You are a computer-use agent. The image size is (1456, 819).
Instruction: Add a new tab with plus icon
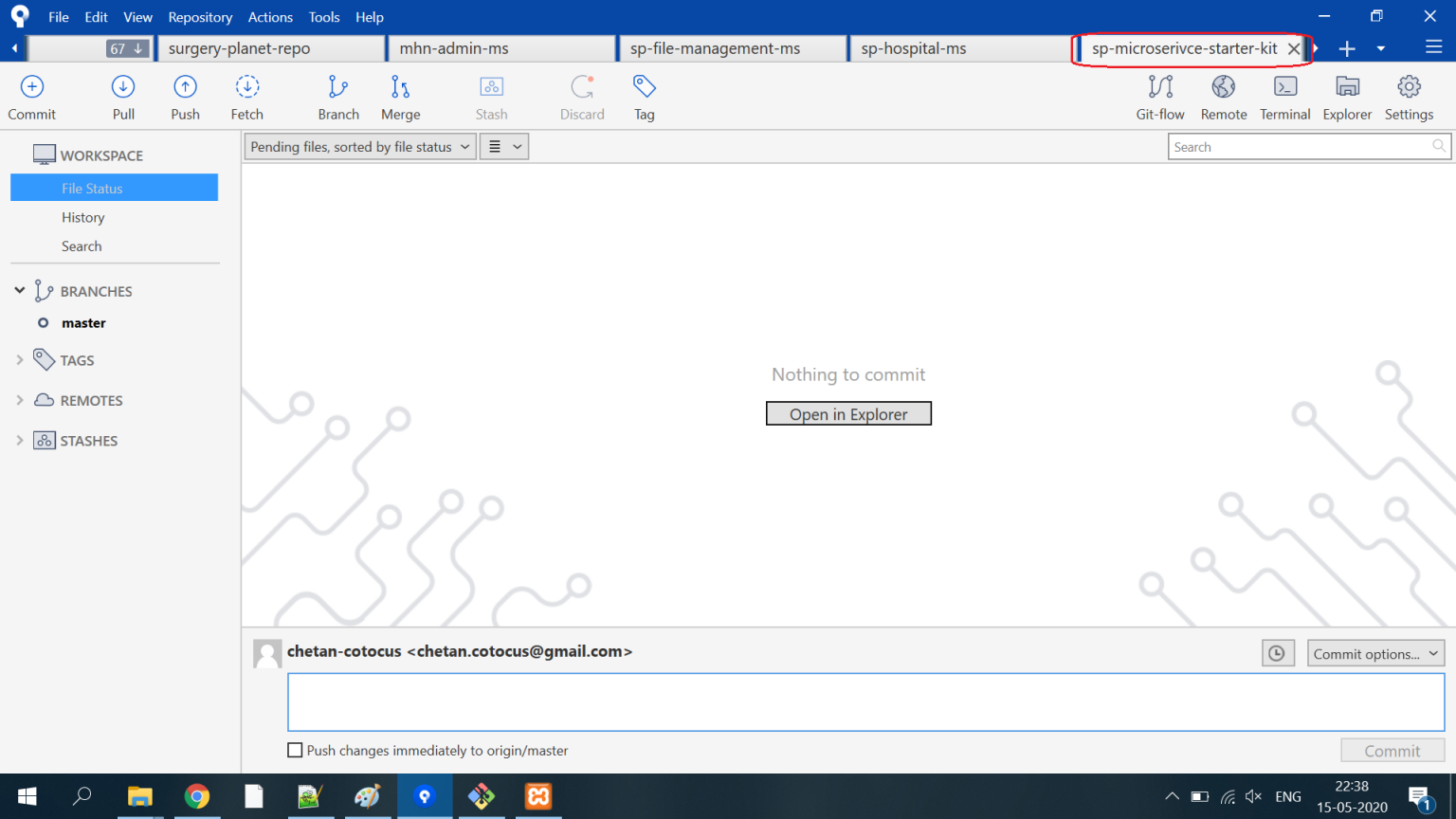coord(1347,48)
